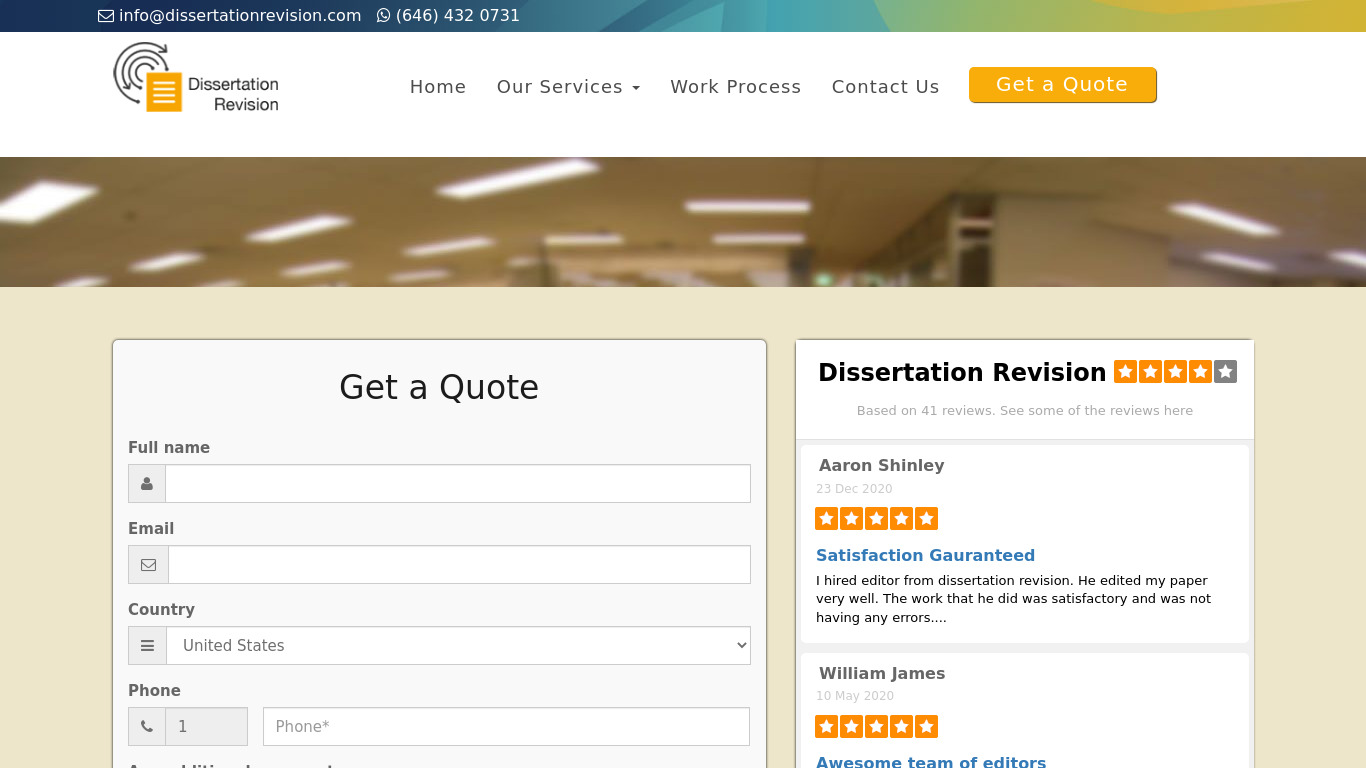Screen dimensions: 1366x768
Task: Click Aaron Shinley's five-star rating
Action: pos(876,519)
